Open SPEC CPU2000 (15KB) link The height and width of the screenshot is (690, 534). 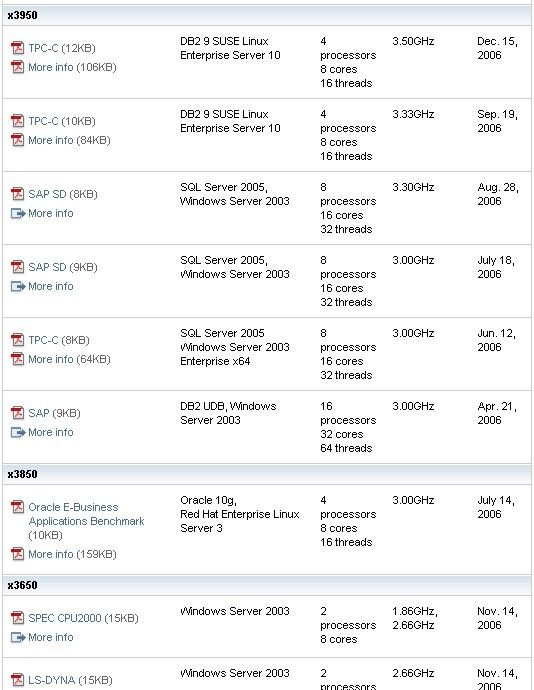tap(83, 618)
